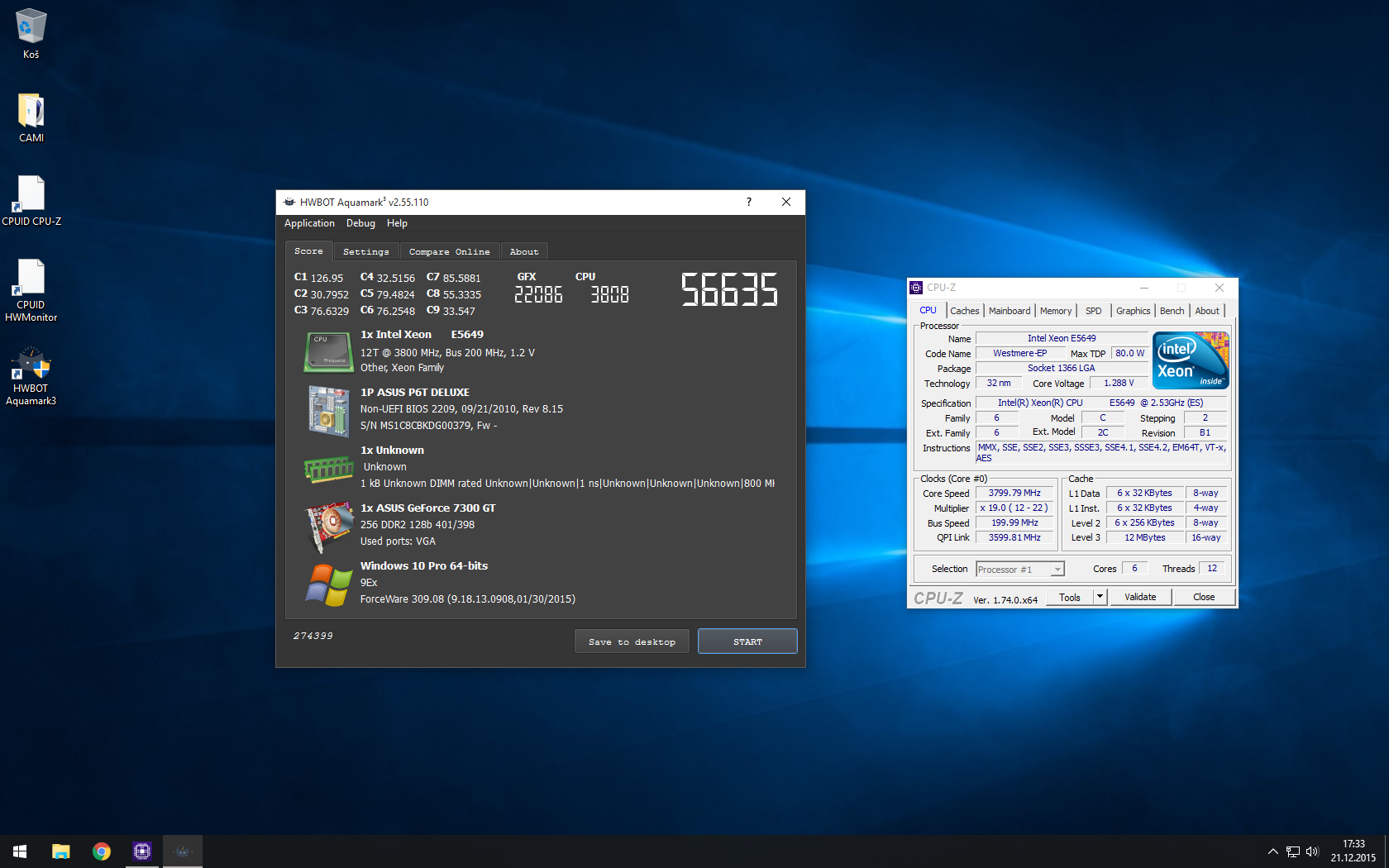
Task: Click the Core Speed value 3799.79 MHz
Action: tap(1014, 493)
